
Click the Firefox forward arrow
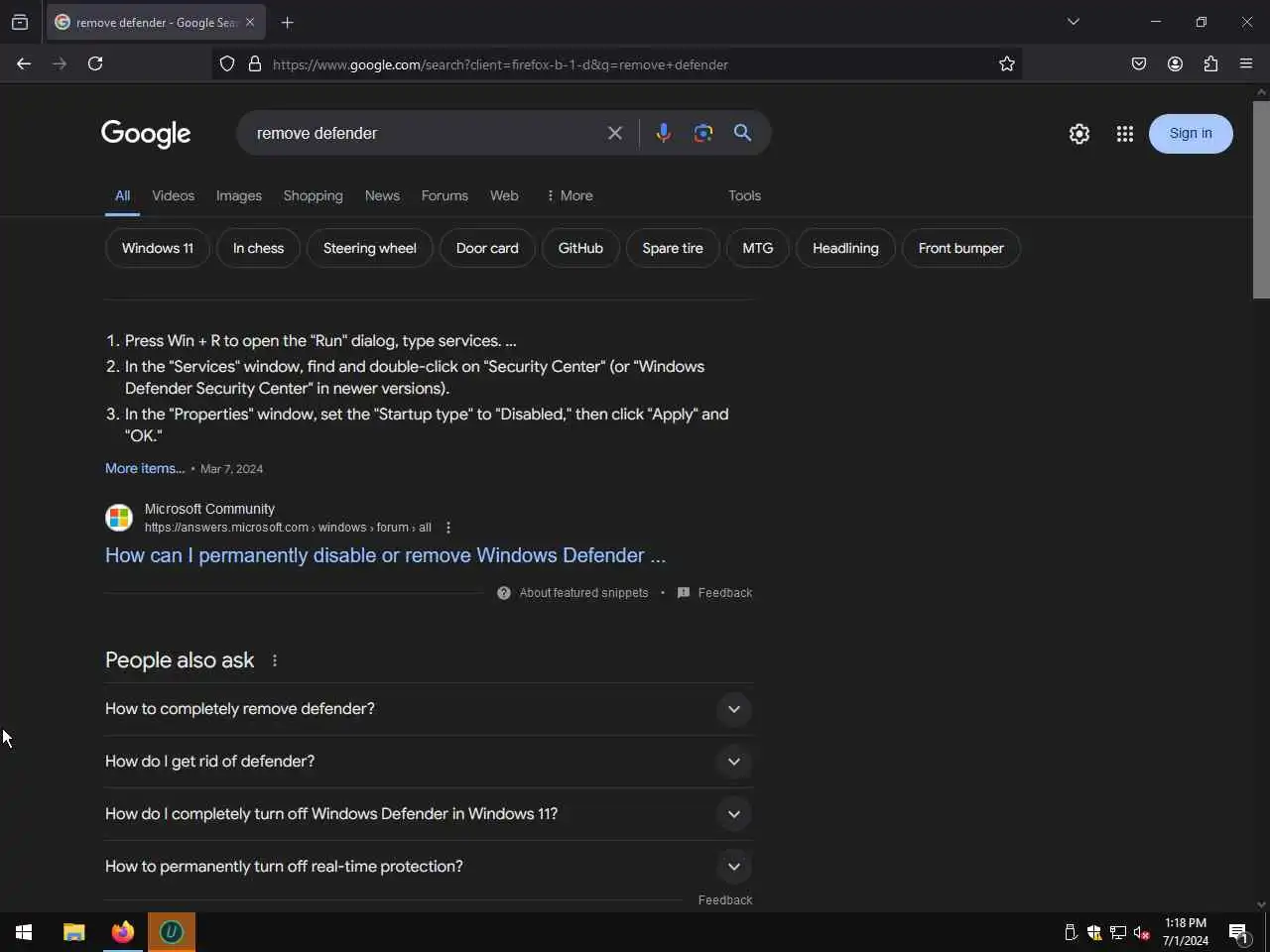(x=60, y=63)
